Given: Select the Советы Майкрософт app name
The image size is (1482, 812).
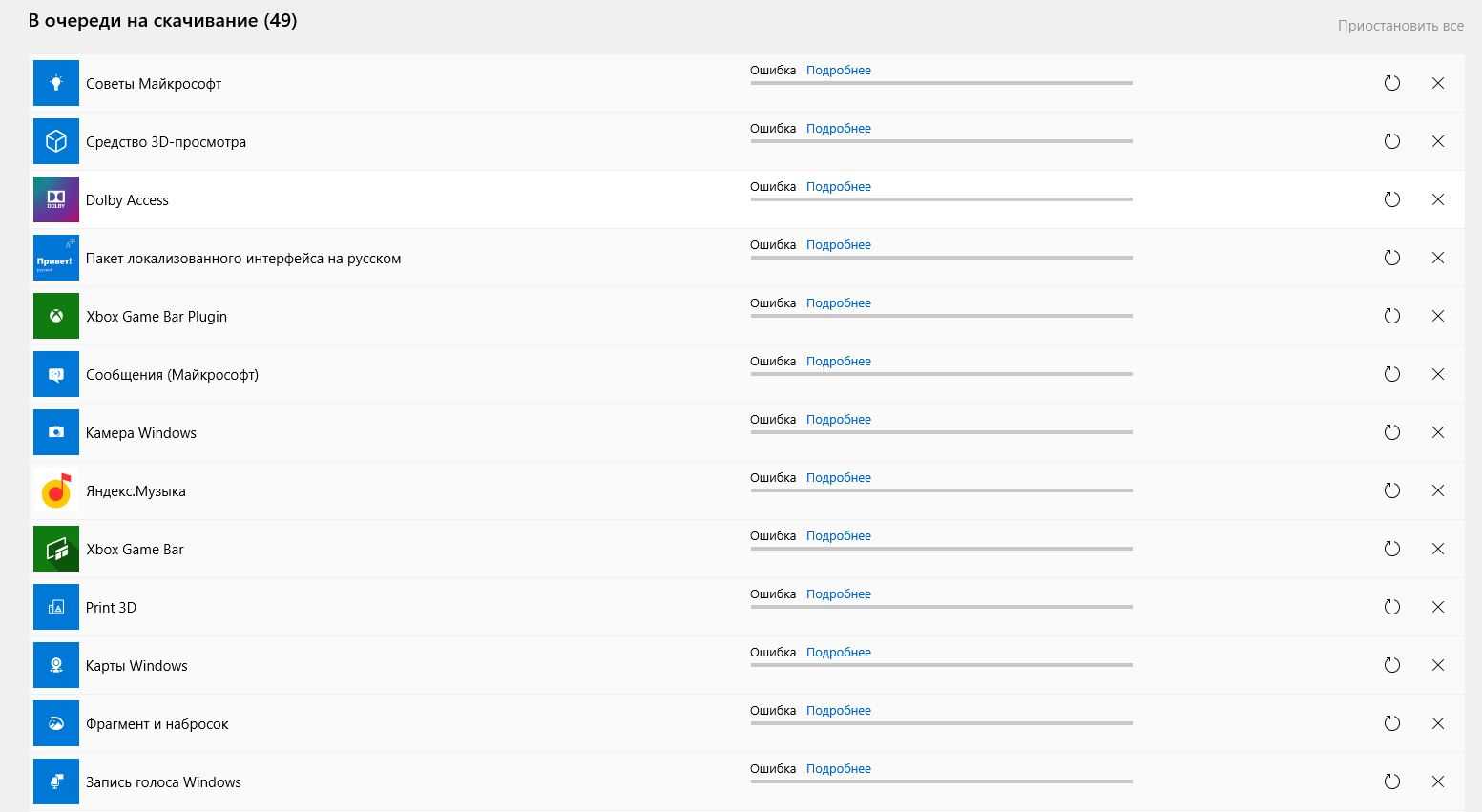Looking at the screenshot, I should click(x=154, y=84).
